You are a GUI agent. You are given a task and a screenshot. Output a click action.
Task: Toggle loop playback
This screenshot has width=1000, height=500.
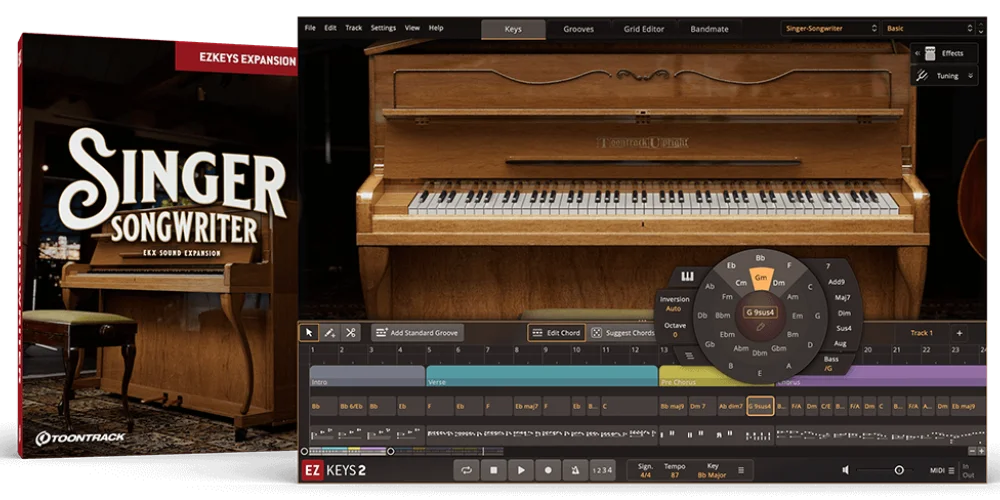coord(466,471)
